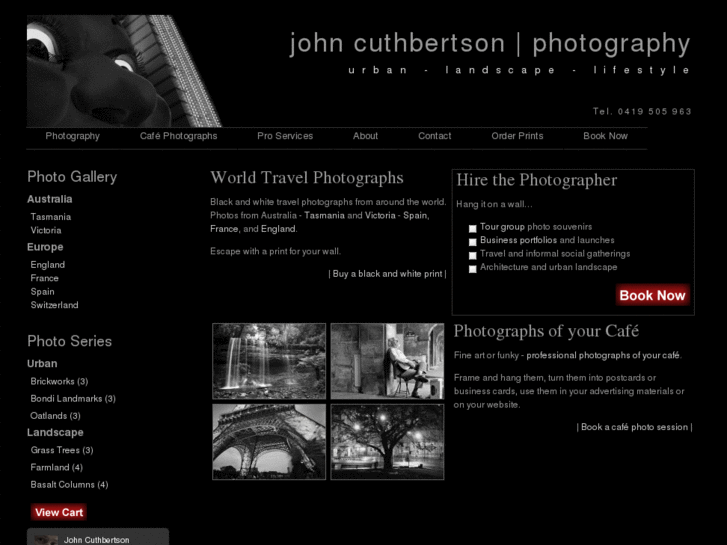Click Book Now in navigation bar
This screenshot has height=545, width=727.
(x=606, y=136)
